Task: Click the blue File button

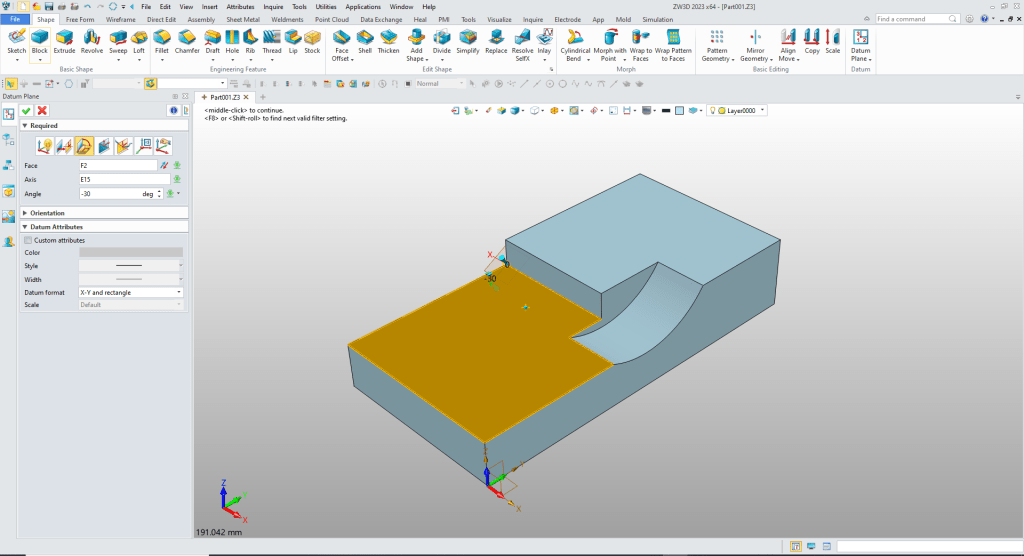Action: pyautogui.click(x=15, y=19)
